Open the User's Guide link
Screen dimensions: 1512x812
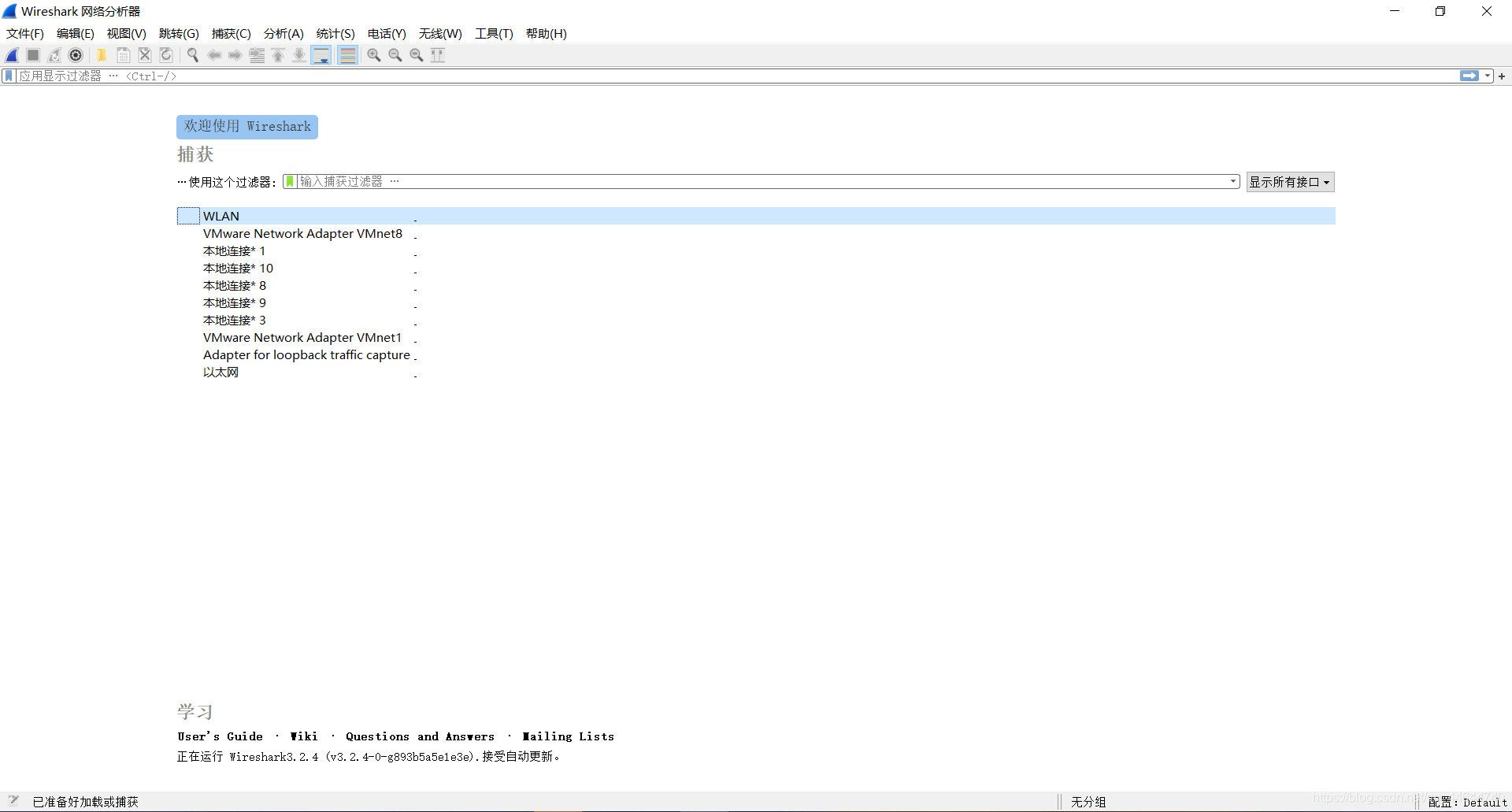(x=220, y=736)
